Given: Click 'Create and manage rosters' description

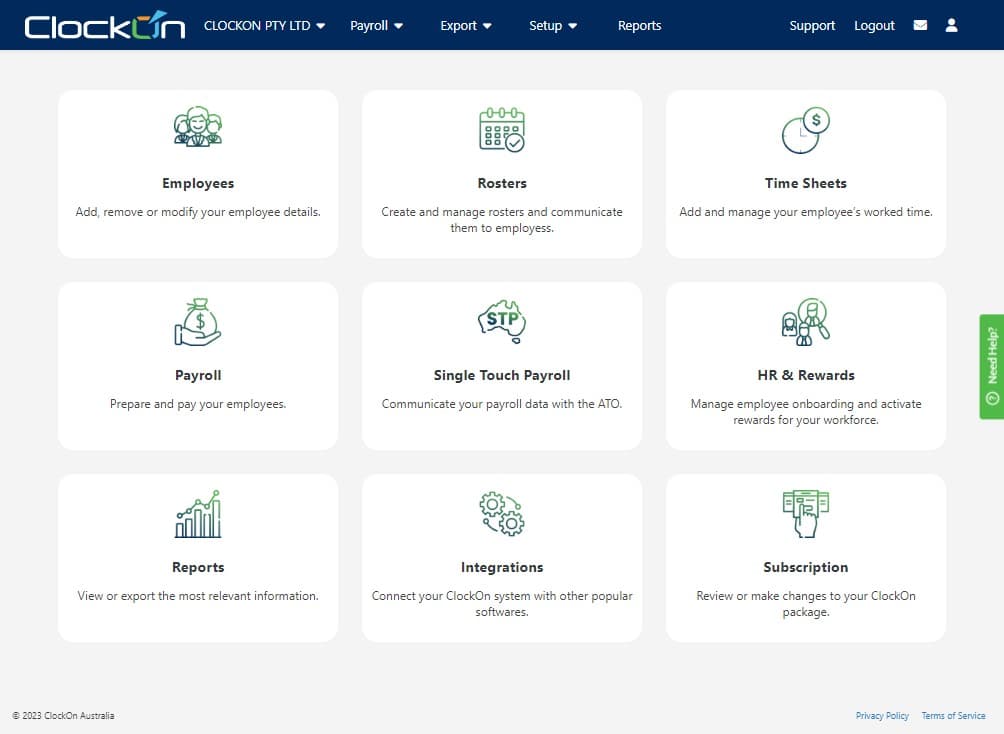Looking at the screenshot, I should pos(502,220).
